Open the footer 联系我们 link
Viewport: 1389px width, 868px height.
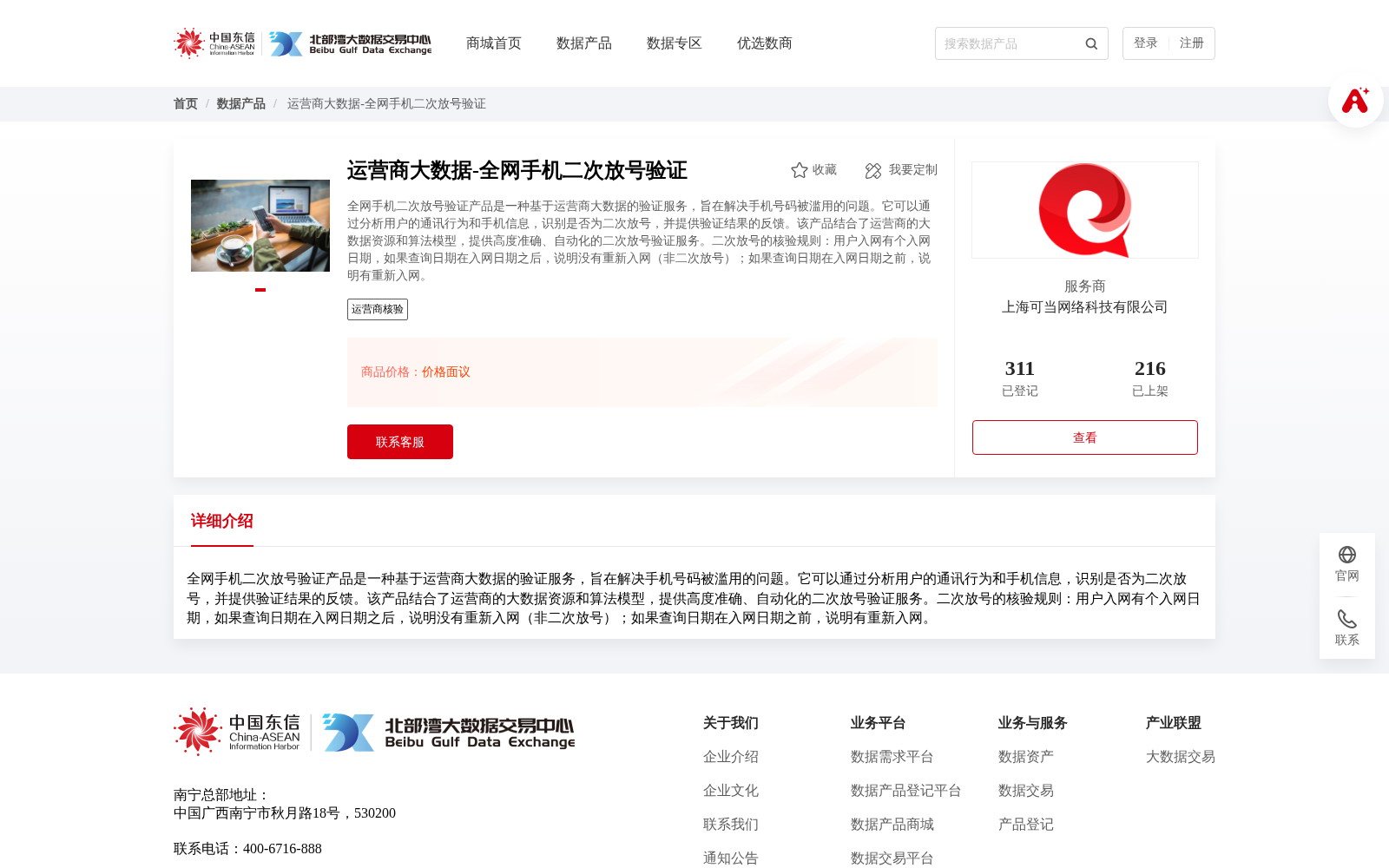click(x=731, y=825)
